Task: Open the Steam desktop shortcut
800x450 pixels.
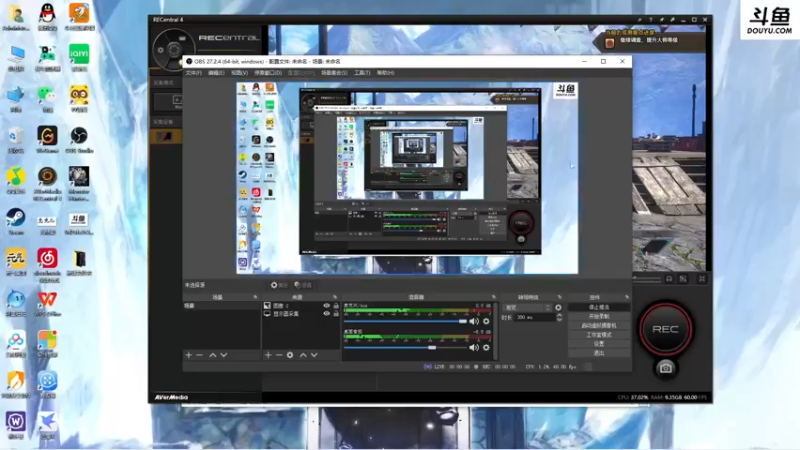Action: (x=16, y=221)
